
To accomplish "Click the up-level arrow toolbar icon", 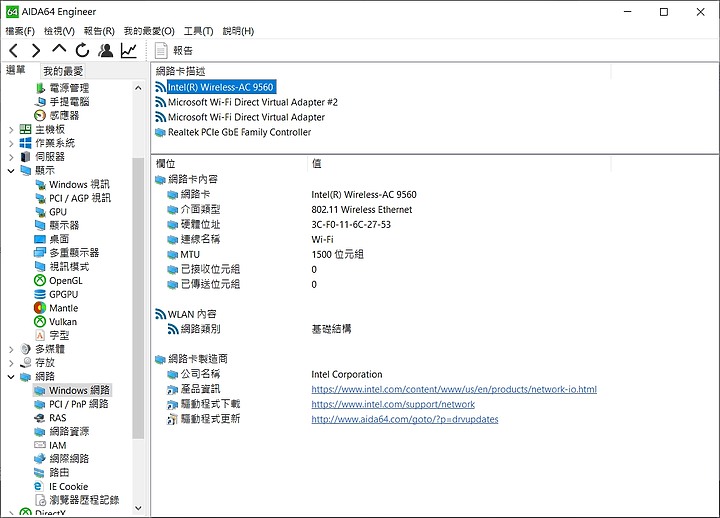I will 59,50.
